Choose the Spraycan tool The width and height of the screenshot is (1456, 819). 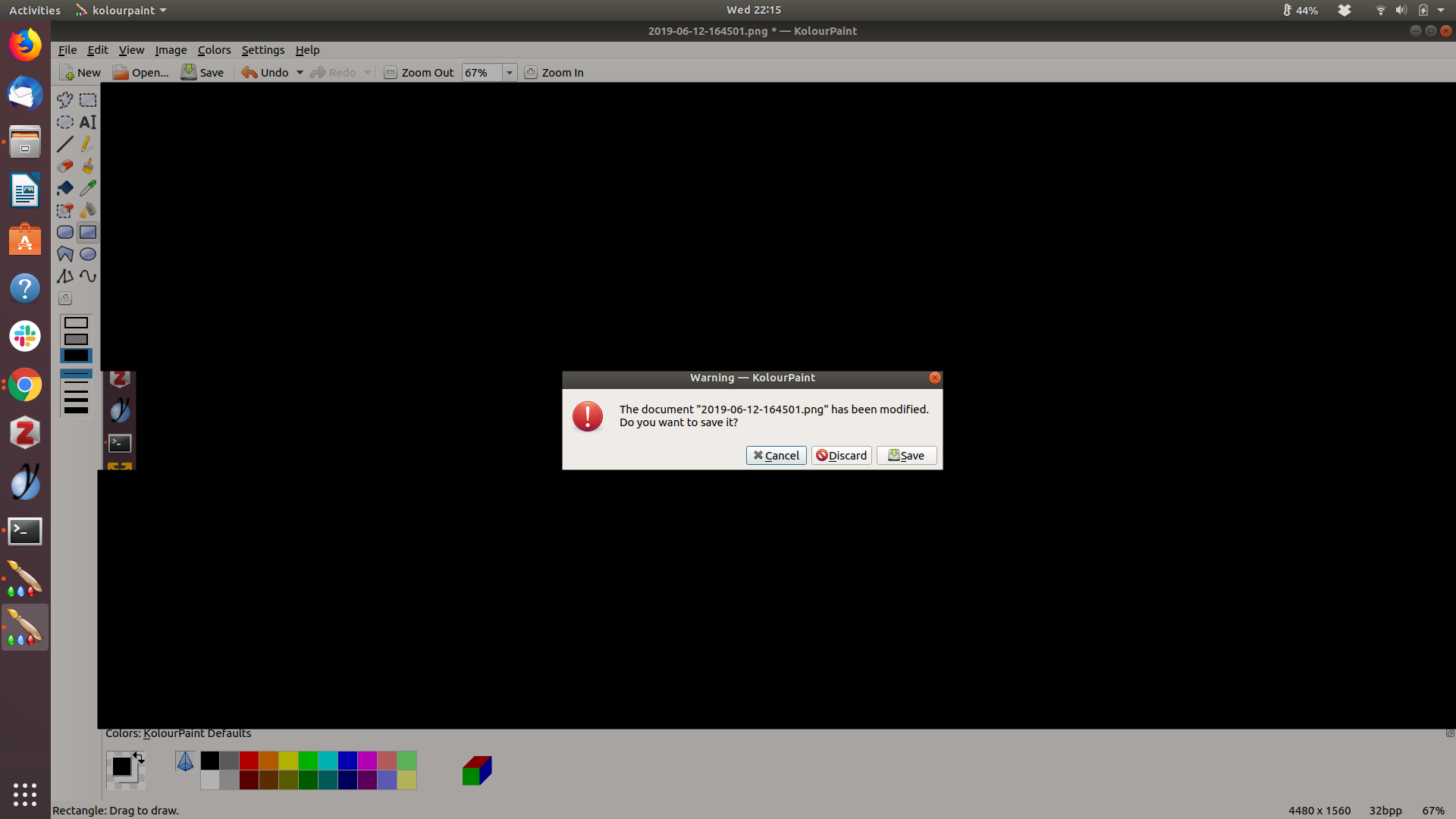[x=88, y=210]
